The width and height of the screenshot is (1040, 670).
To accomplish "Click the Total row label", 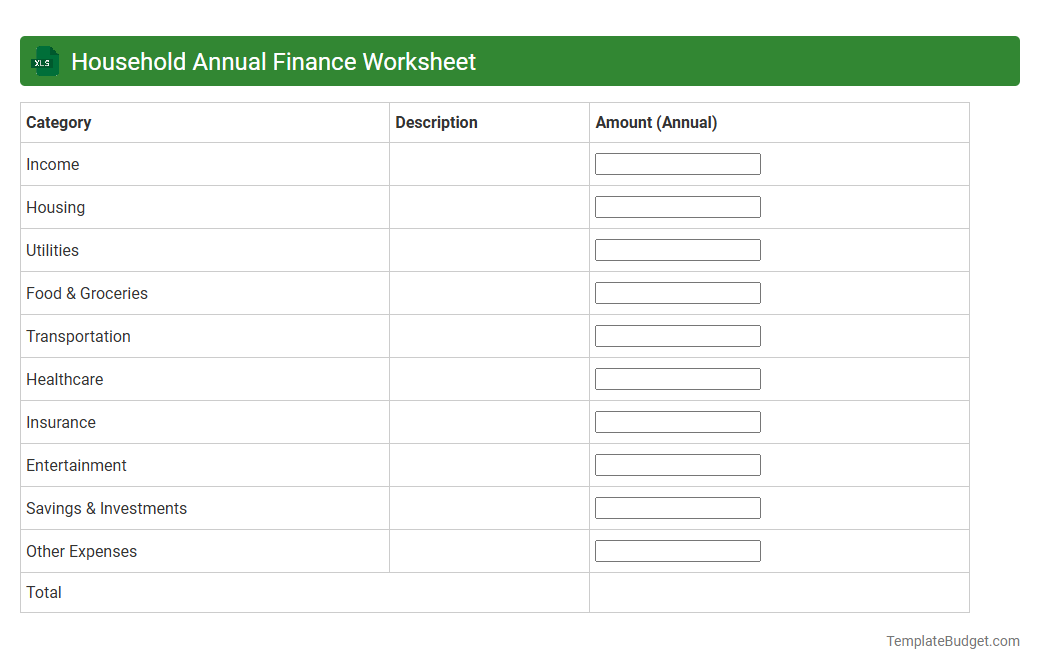I will coord(44,592).
